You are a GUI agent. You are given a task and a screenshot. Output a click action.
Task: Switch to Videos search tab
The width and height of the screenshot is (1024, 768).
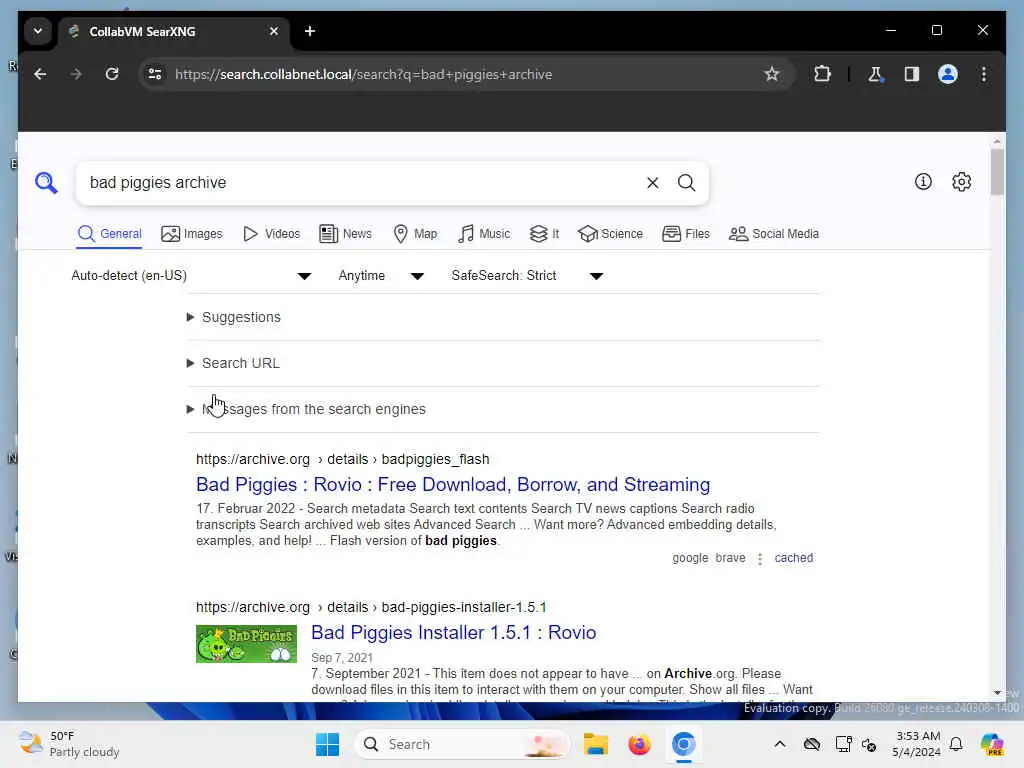coord(271,234)
